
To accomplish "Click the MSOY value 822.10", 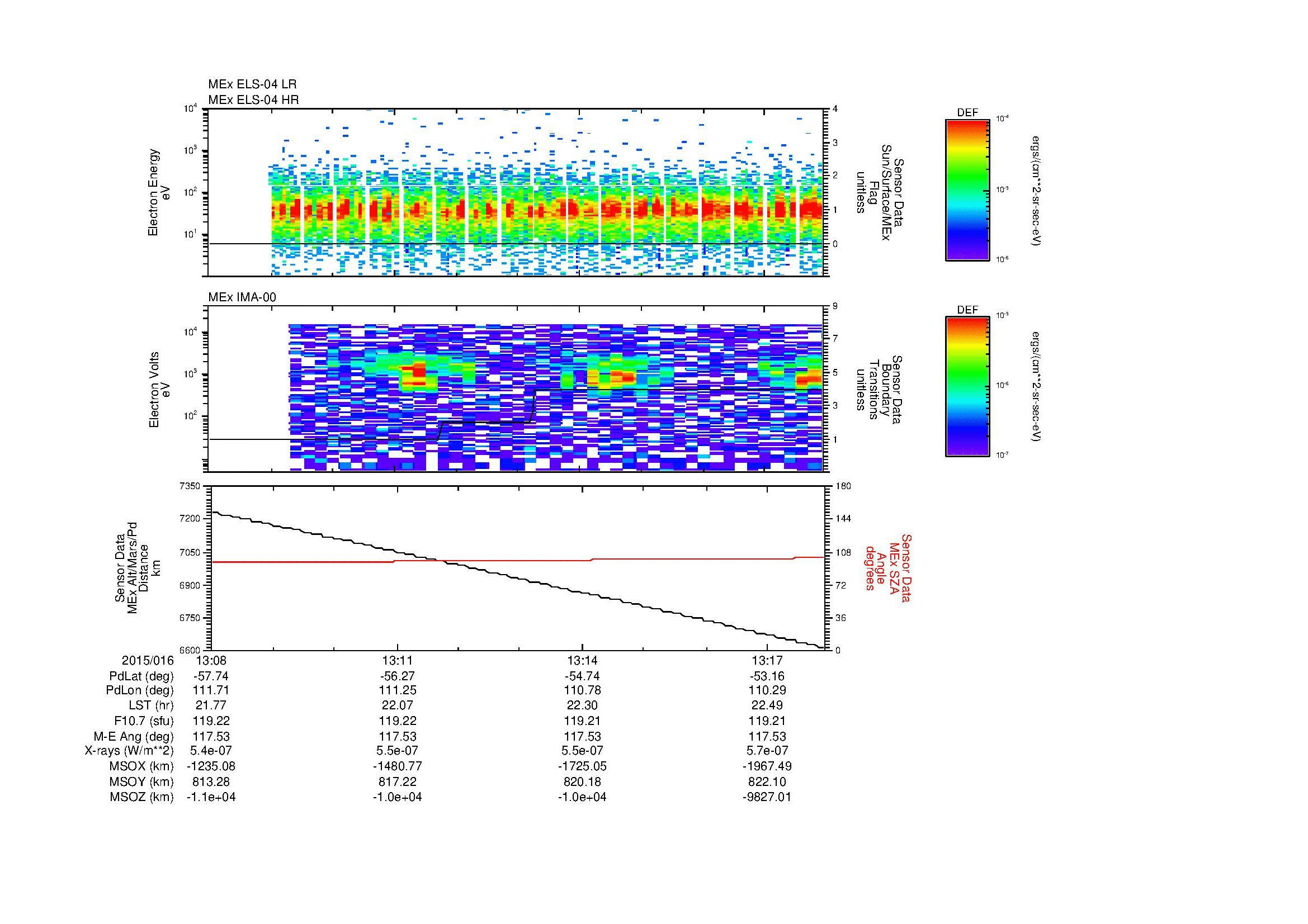I will point(767,781).
